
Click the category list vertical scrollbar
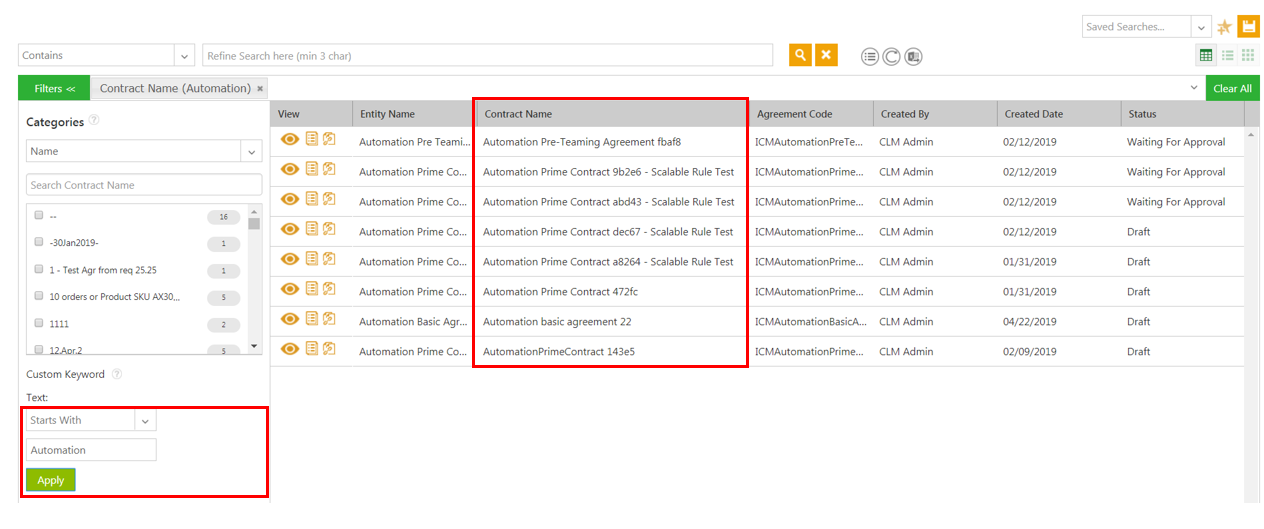254,280
